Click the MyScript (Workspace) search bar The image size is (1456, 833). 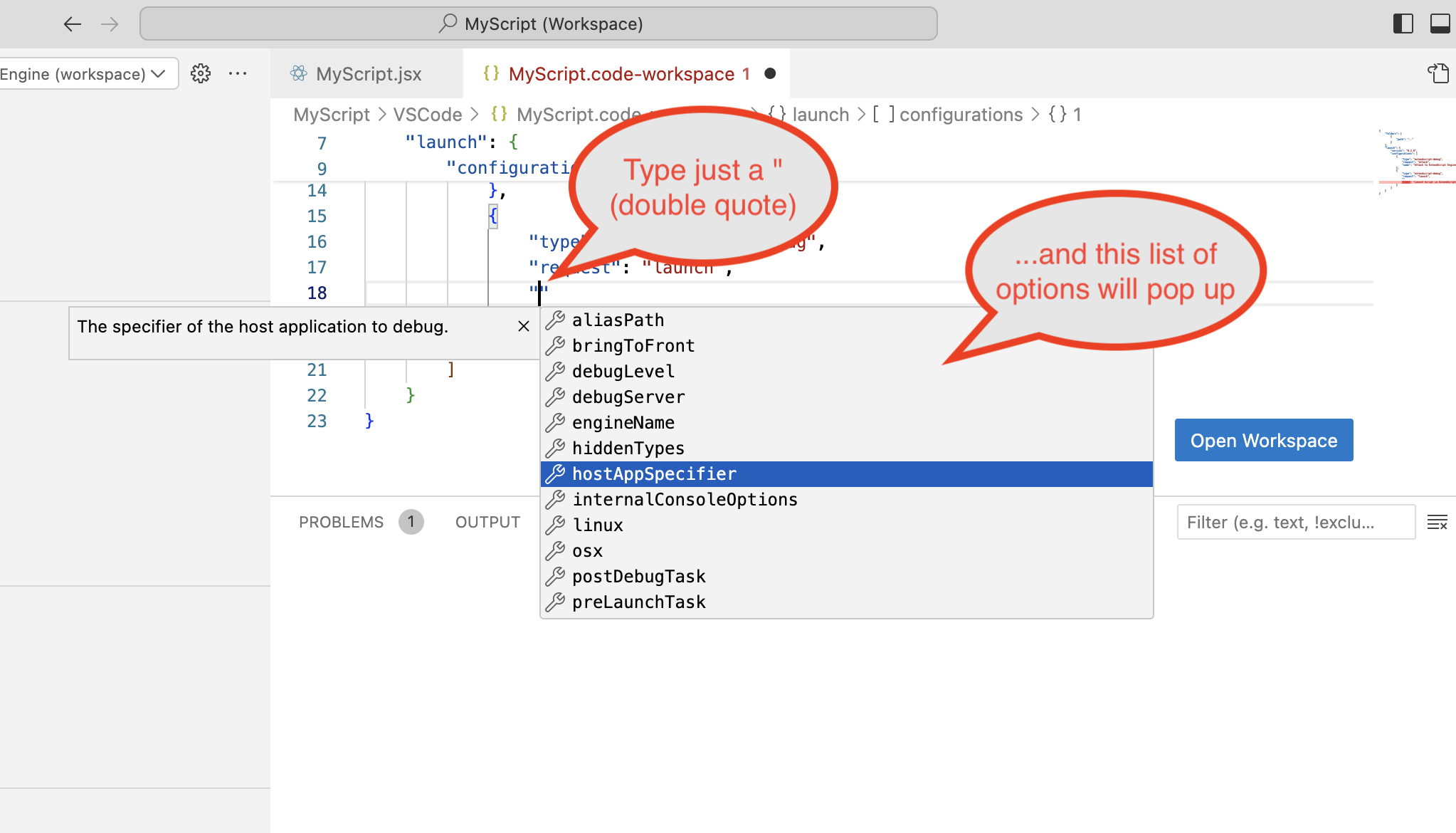(x=539, y=24)
